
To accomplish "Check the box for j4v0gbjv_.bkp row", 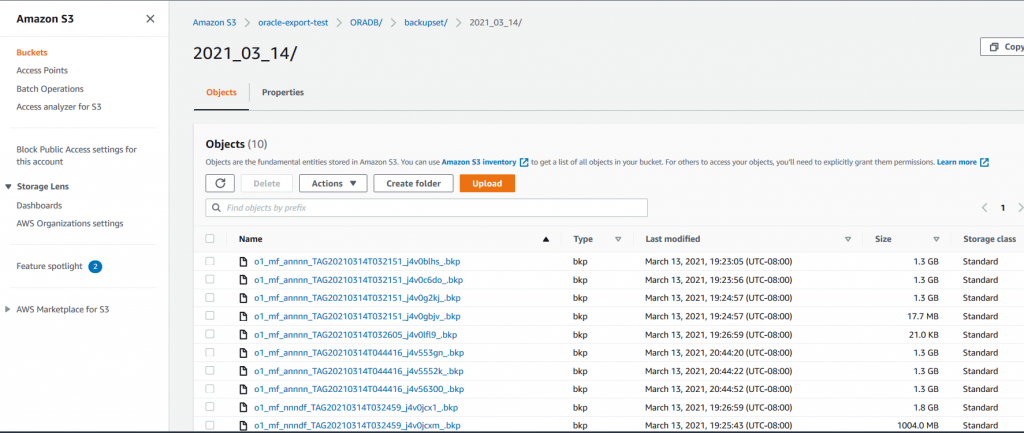I will point(210,315).
